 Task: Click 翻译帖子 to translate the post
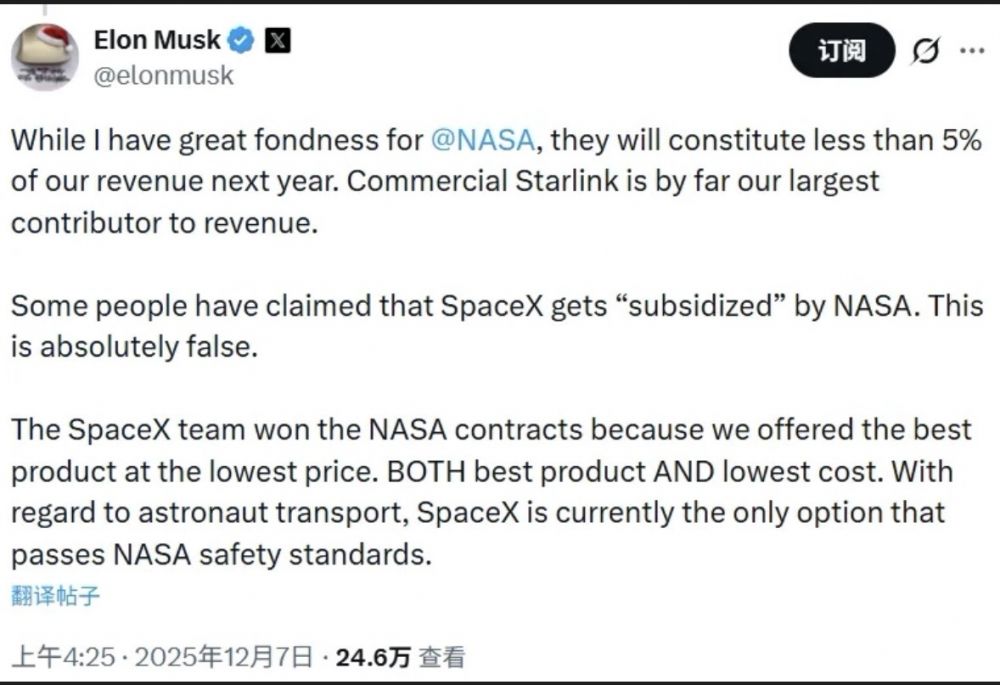click(56, 596)
